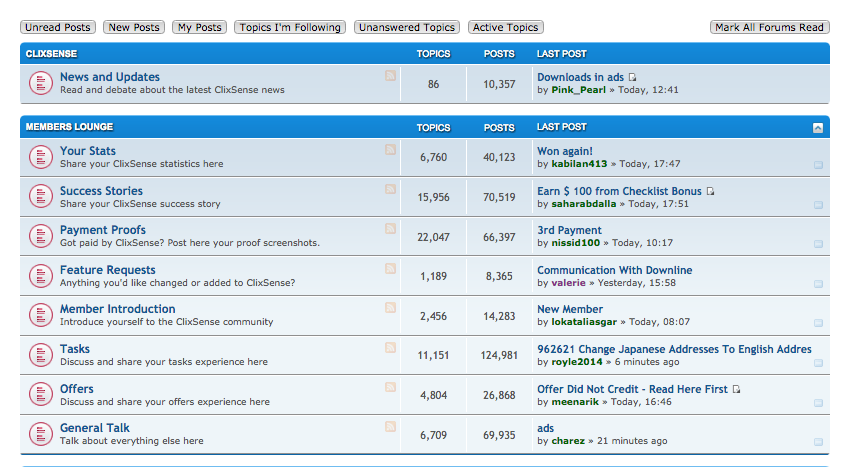
Task: Open RSS feed for Success Stories
Action: tap(390, 189)
